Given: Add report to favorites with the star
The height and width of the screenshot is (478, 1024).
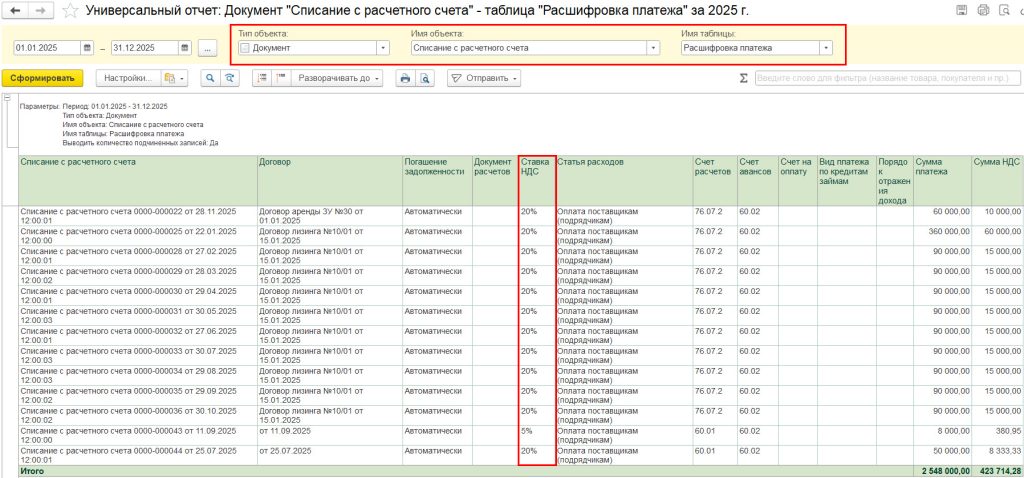Looking at the screenshot, I should pos(69,10).
